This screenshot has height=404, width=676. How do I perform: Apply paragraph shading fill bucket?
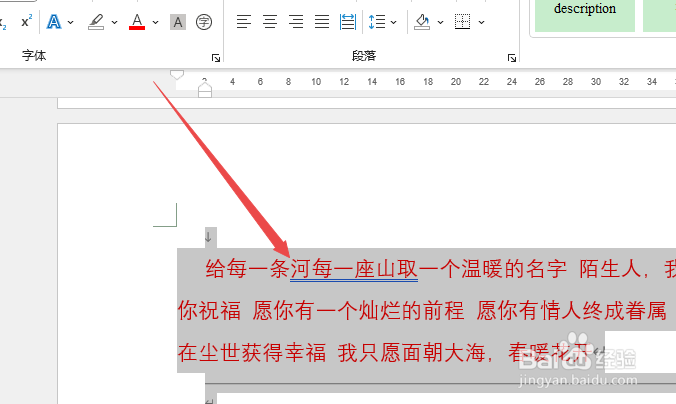point(422,22)
